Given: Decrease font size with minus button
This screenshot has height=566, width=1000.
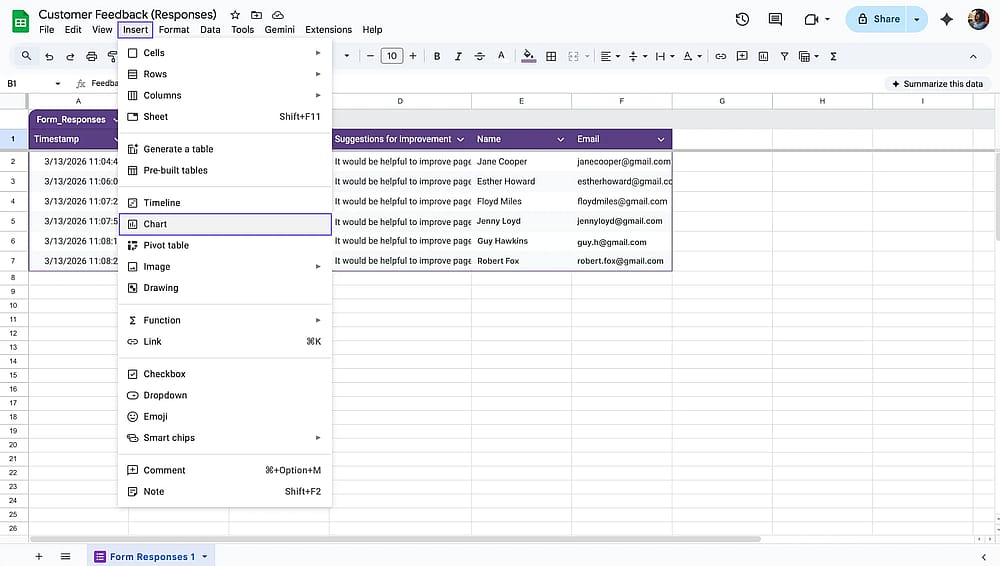Looking at the screenshot, I should (370, 56).
